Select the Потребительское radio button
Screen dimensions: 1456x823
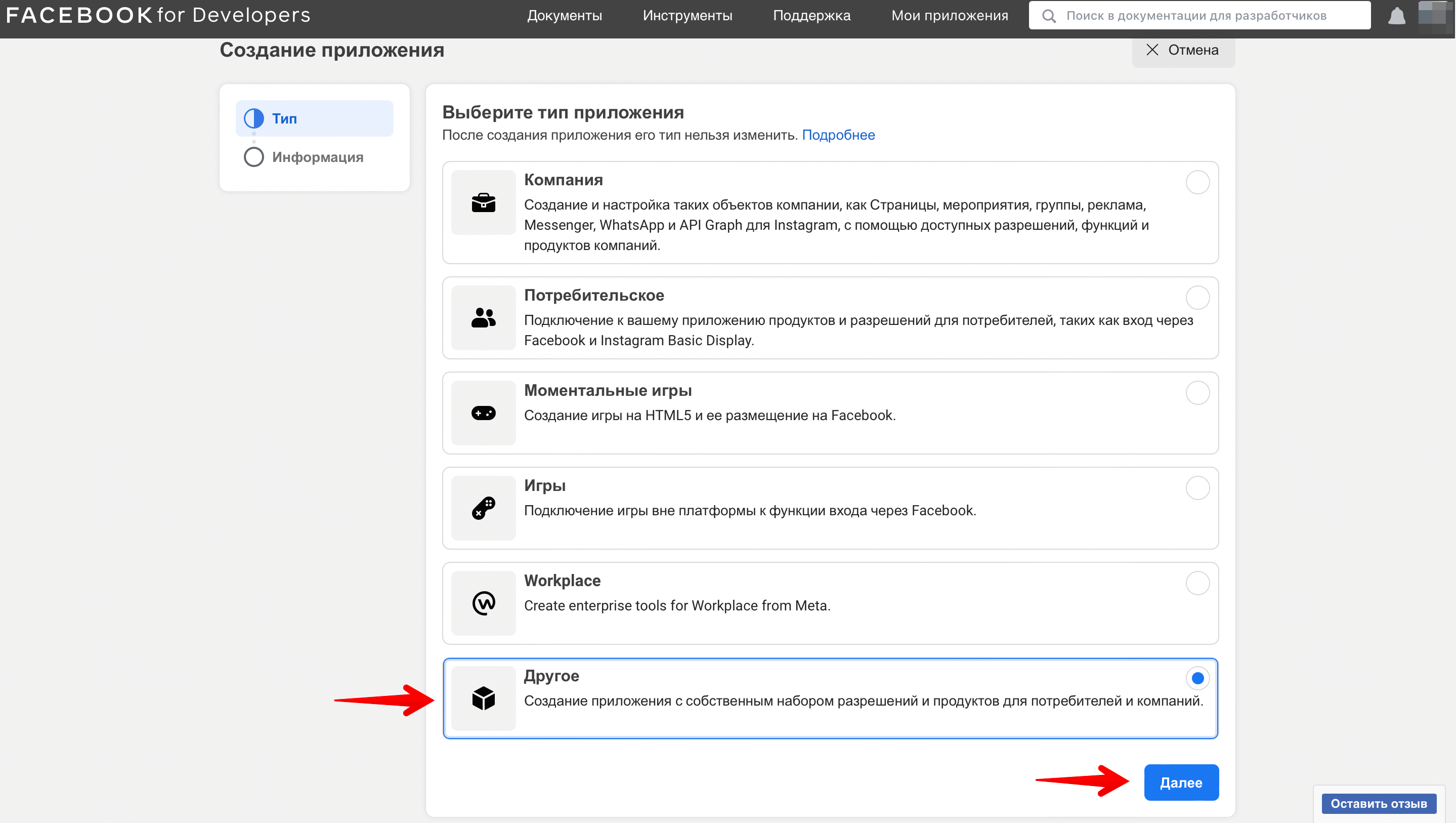tap(1197, 298)
